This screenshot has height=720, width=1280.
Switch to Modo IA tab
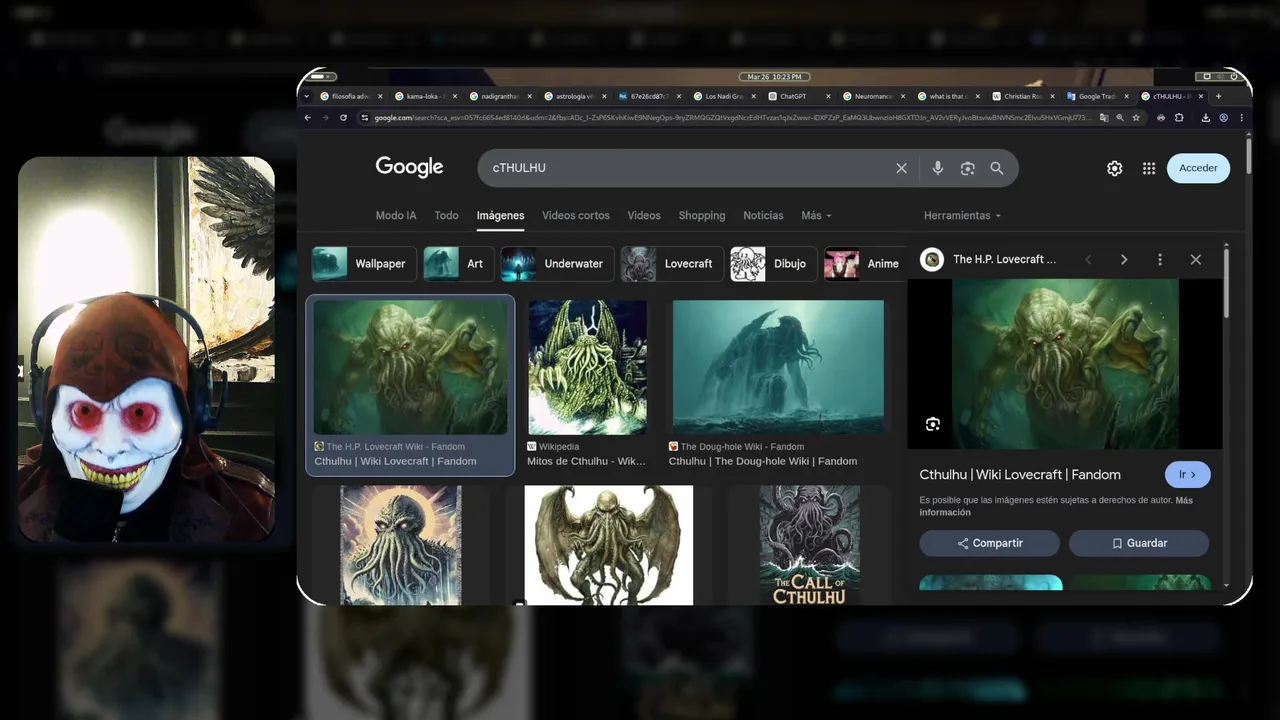click(x=396, y=215)
